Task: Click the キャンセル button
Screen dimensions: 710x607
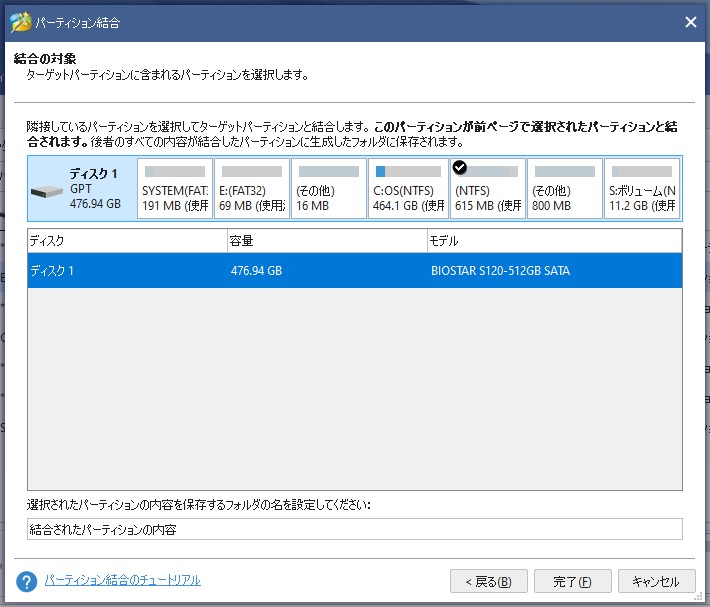Action: click(x=656, y=581)
